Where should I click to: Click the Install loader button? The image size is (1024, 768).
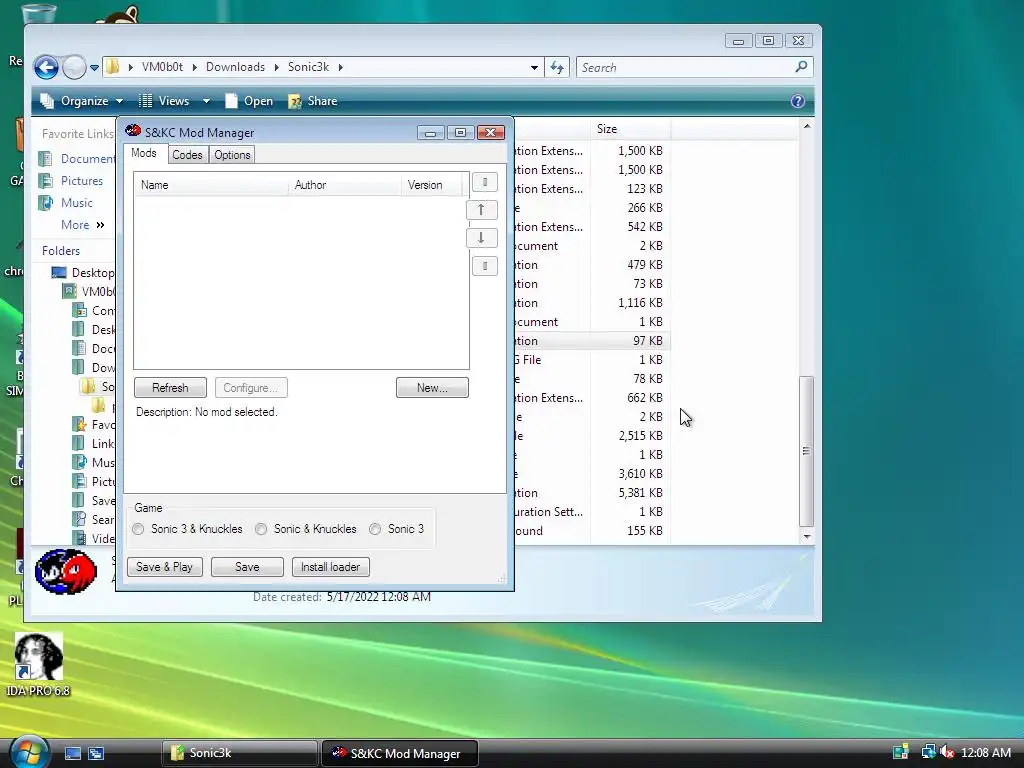330,567
